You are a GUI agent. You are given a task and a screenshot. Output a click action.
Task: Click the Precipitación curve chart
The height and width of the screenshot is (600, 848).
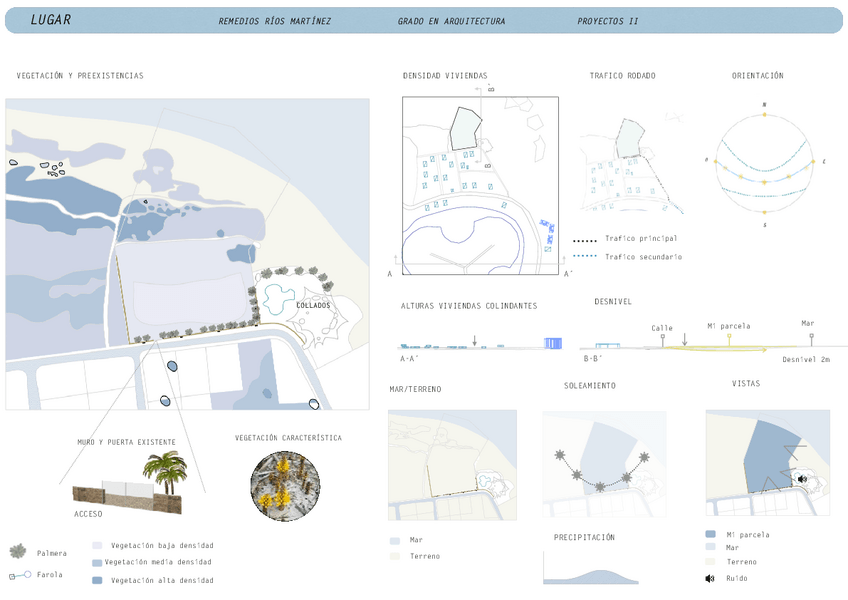[590, 571]
